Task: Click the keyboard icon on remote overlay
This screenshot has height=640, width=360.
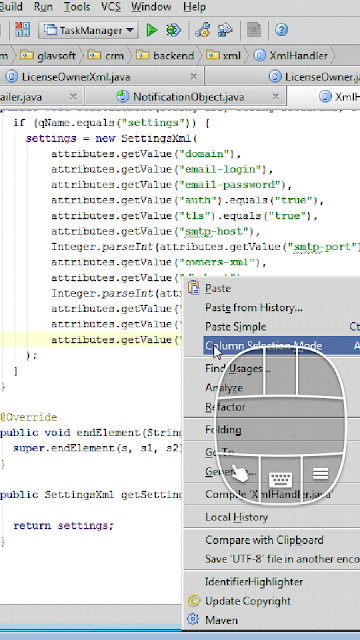Action: coord(281,478)
